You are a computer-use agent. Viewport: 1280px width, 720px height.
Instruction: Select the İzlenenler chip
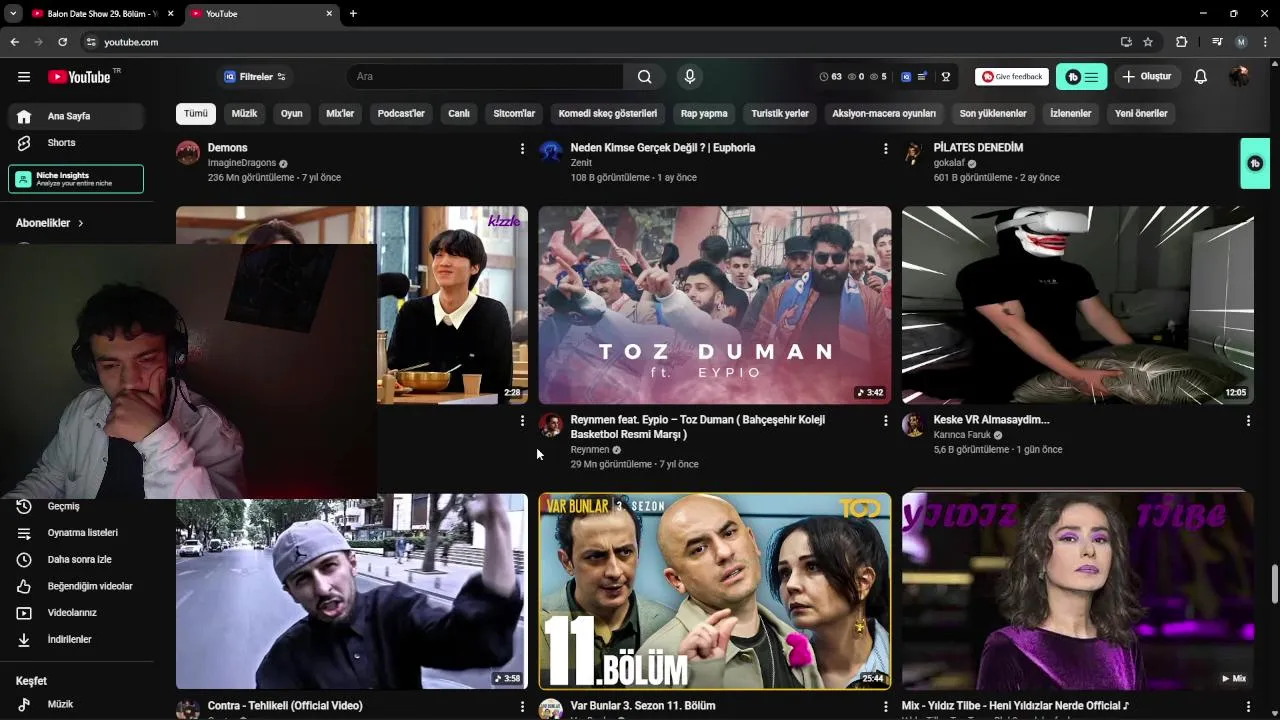(1071, 114)
